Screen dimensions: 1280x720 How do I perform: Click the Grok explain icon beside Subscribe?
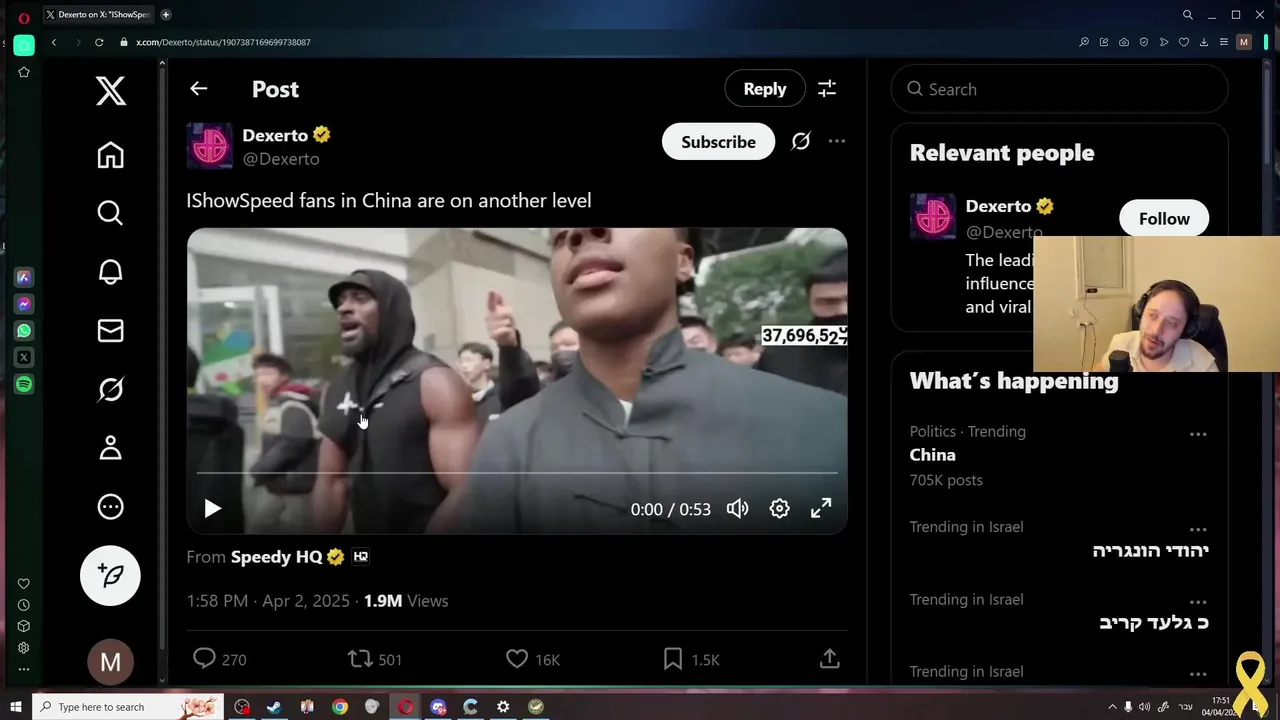click(x=801, y=142)
